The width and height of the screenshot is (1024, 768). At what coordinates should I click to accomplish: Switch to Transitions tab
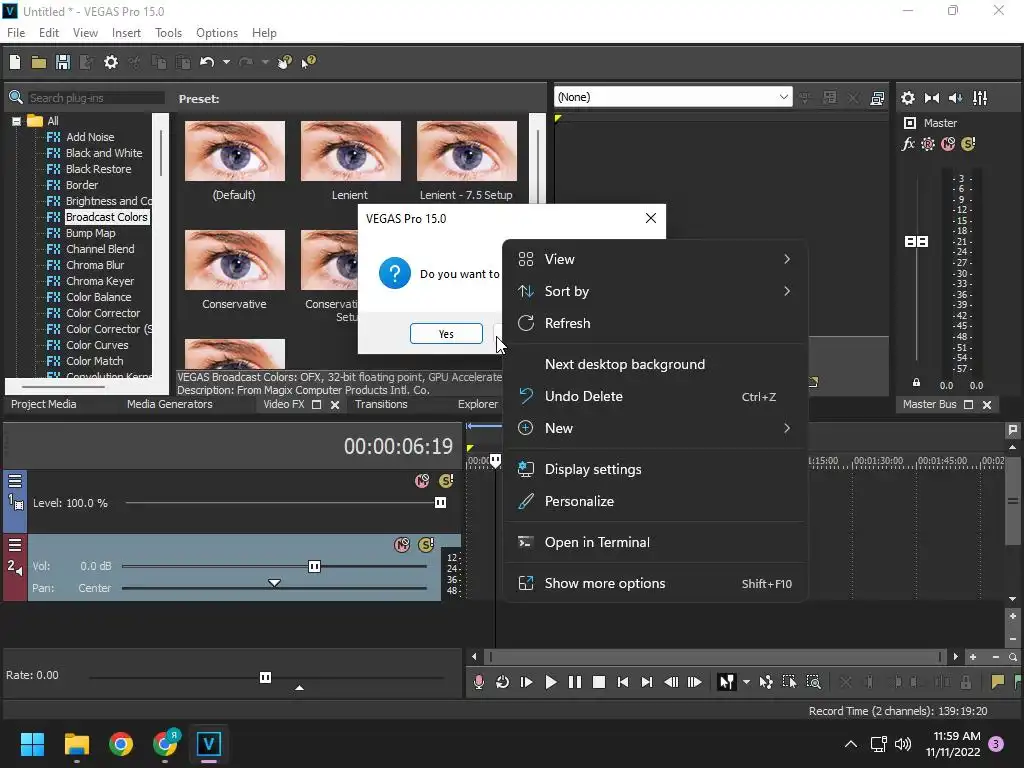(381, 404)
